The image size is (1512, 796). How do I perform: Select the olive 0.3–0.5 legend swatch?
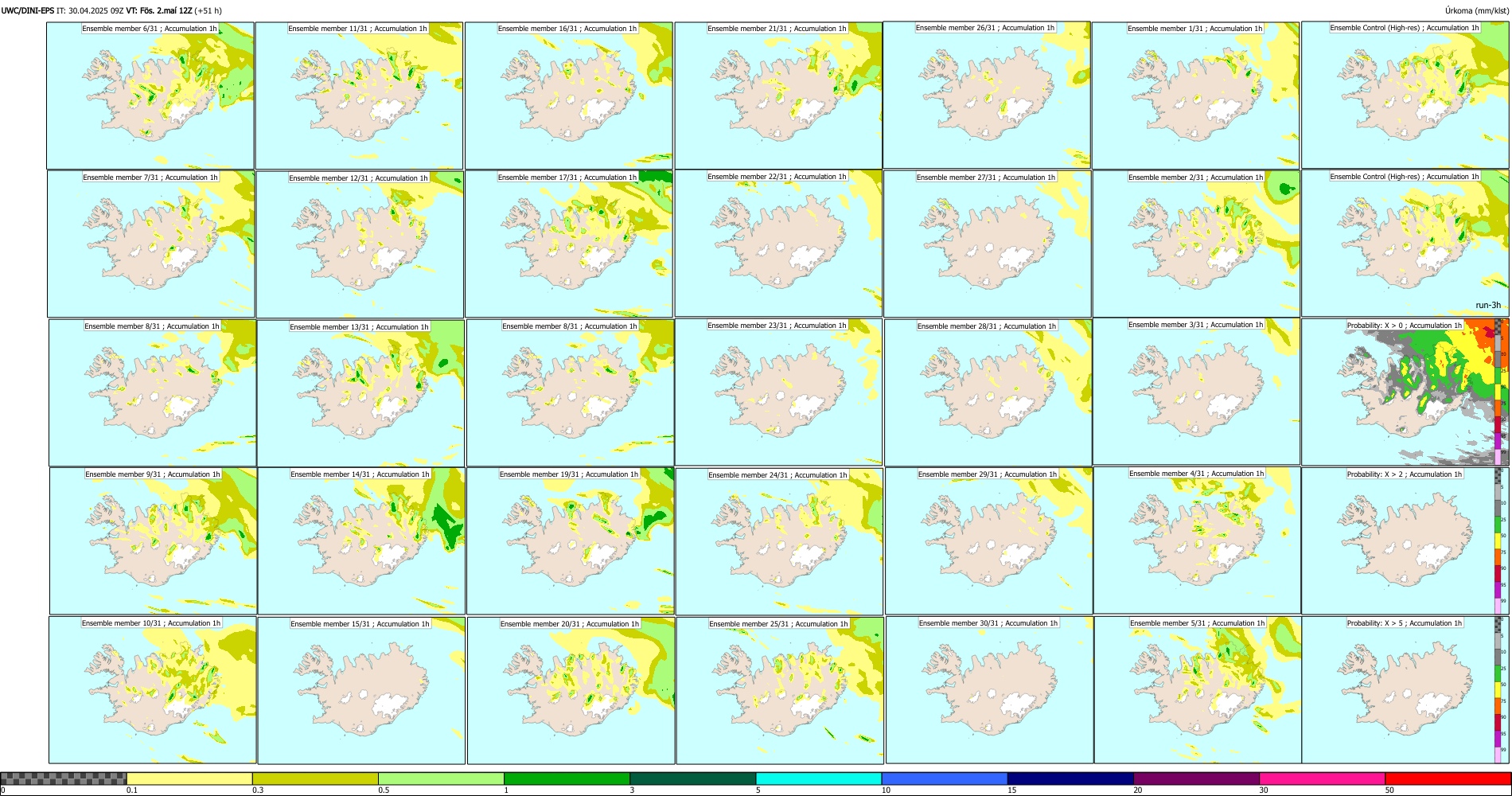[x=315, y=778]
